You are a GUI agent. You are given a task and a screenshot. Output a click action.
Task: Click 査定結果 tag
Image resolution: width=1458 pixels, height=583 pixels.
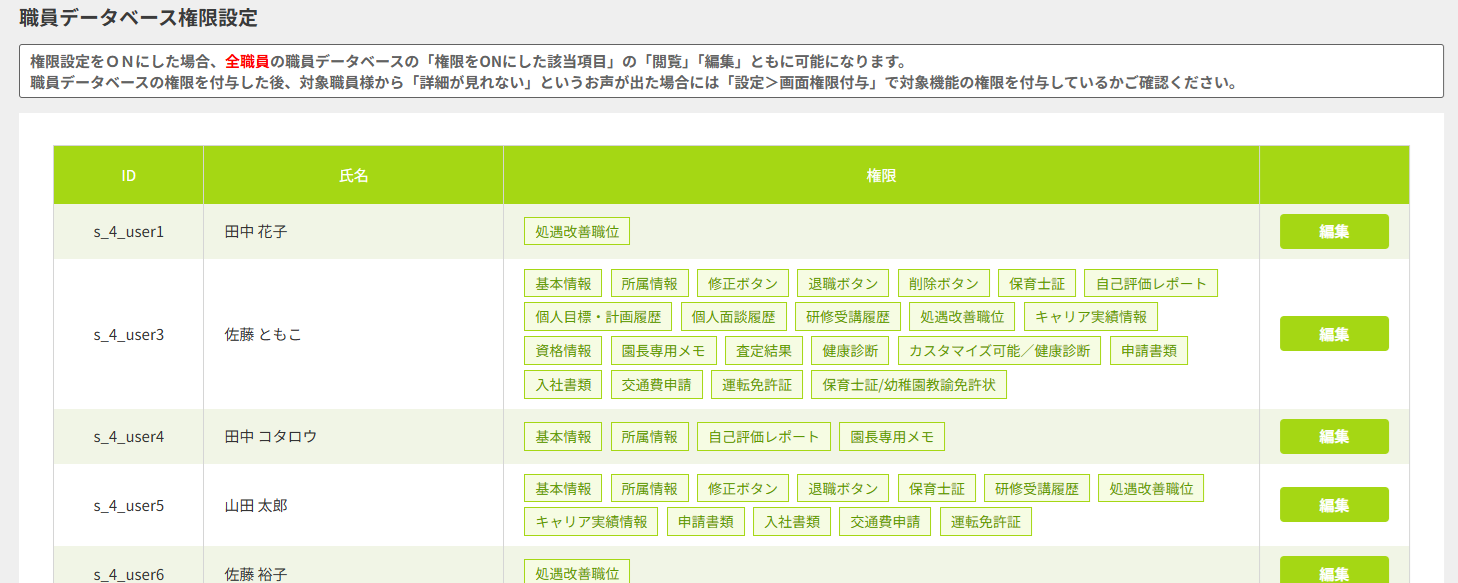[763, 351]
